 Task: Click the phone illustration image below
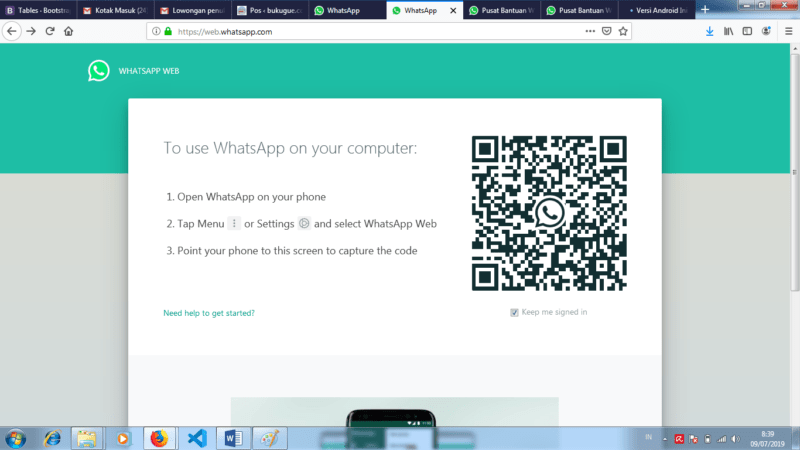[394, 412]
